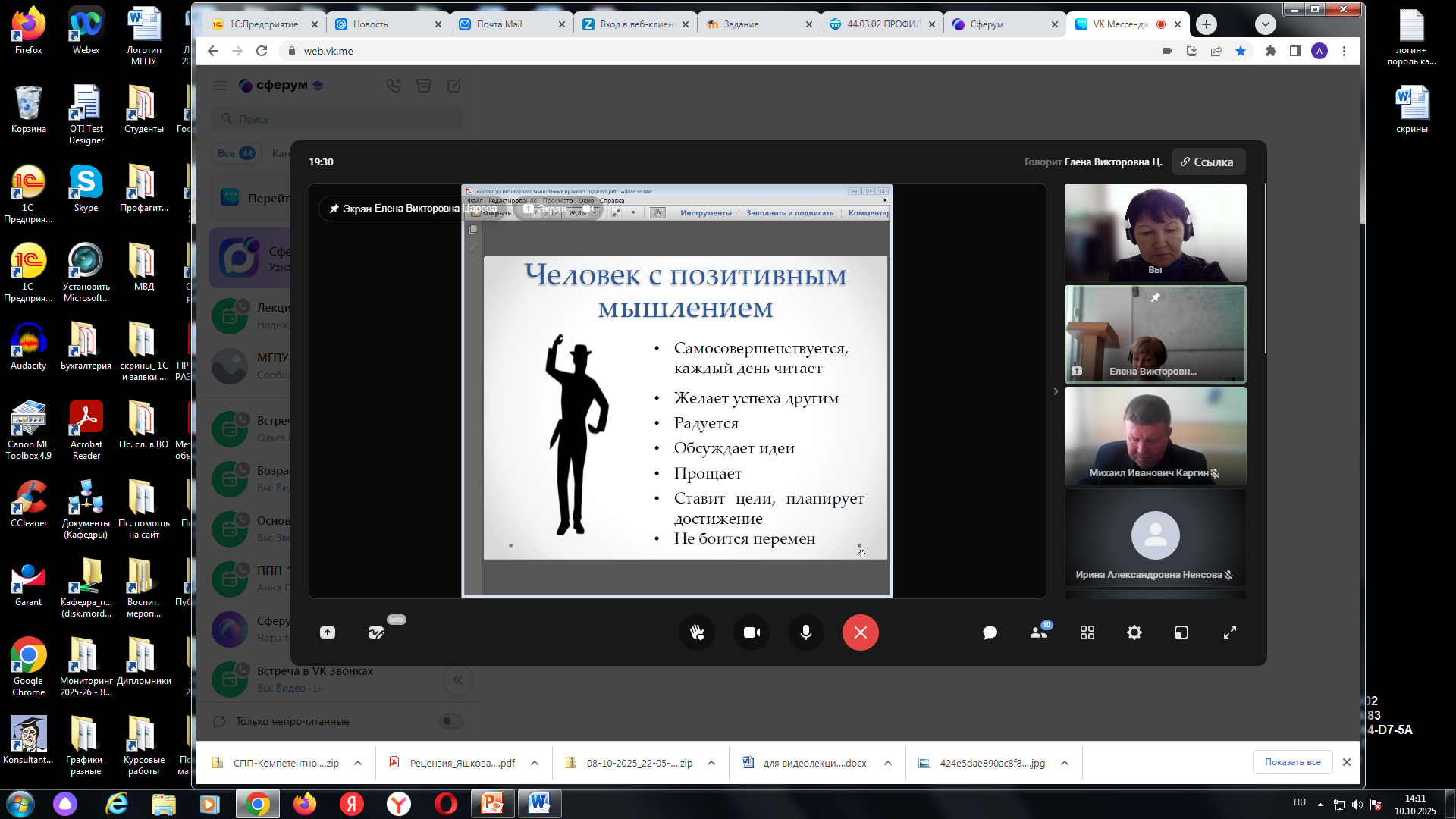
Task: Open Рецензия_Яшкова pdf download menu arrow
Action: (535, 763)
